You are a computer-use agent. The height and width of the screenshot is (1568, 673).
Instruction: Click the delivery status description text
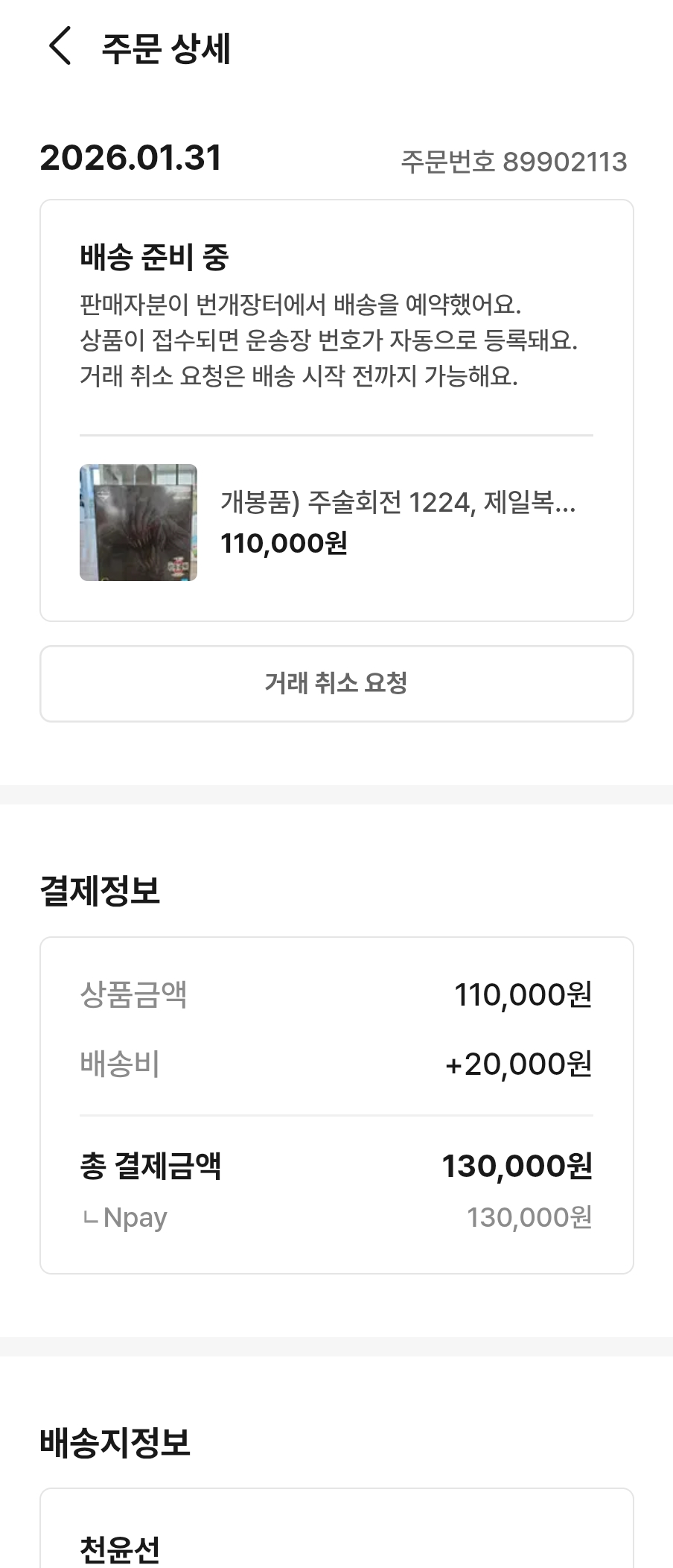tap(328, 340)
